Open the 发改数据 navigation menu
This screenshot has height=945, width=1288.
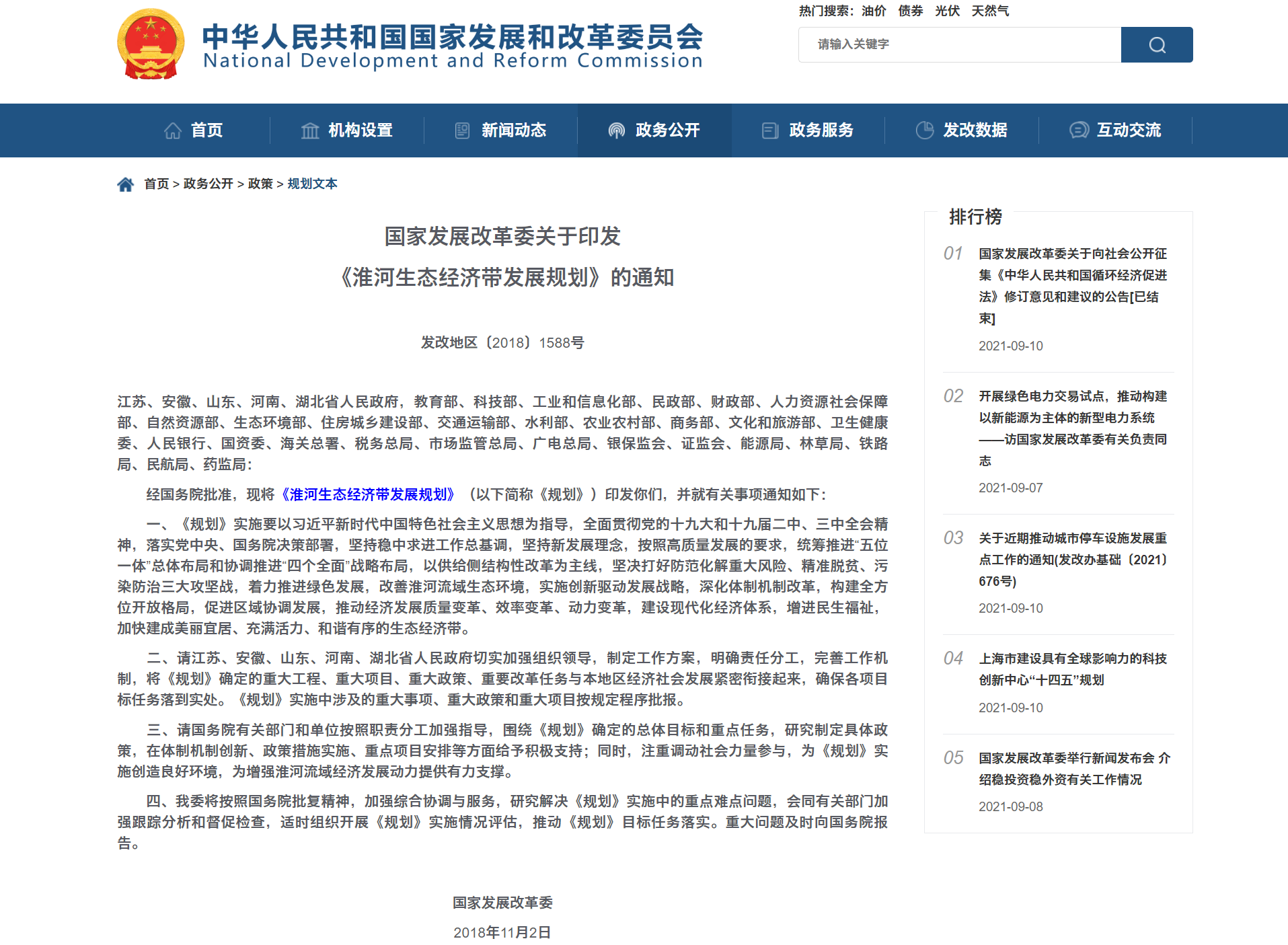point(975,130)
